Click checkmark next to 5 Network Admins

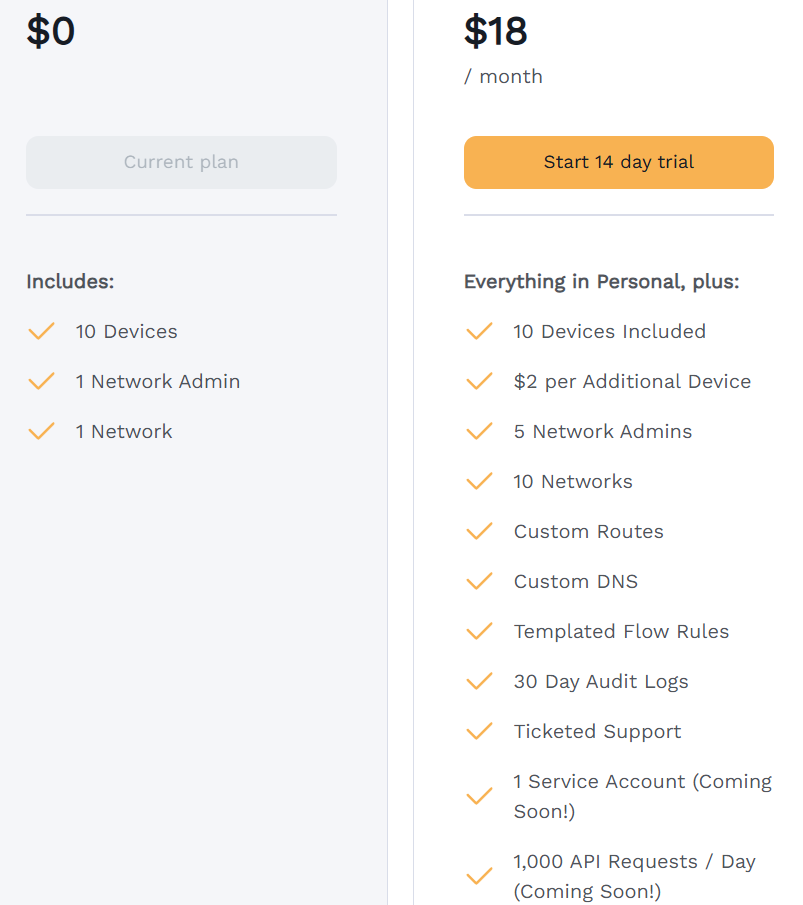(479, 431)
